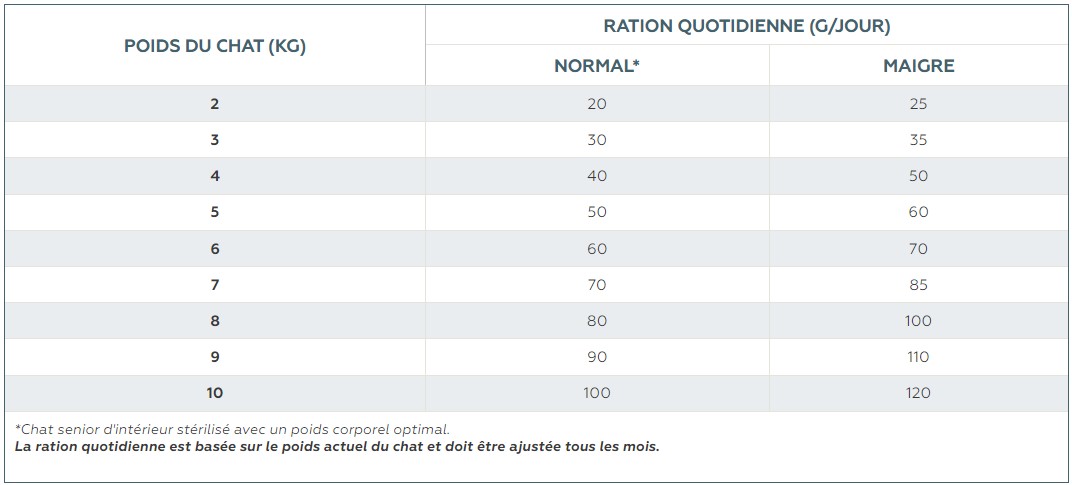
Task: Click the "NORMAL*" column heading
Action: click(597, 66)
